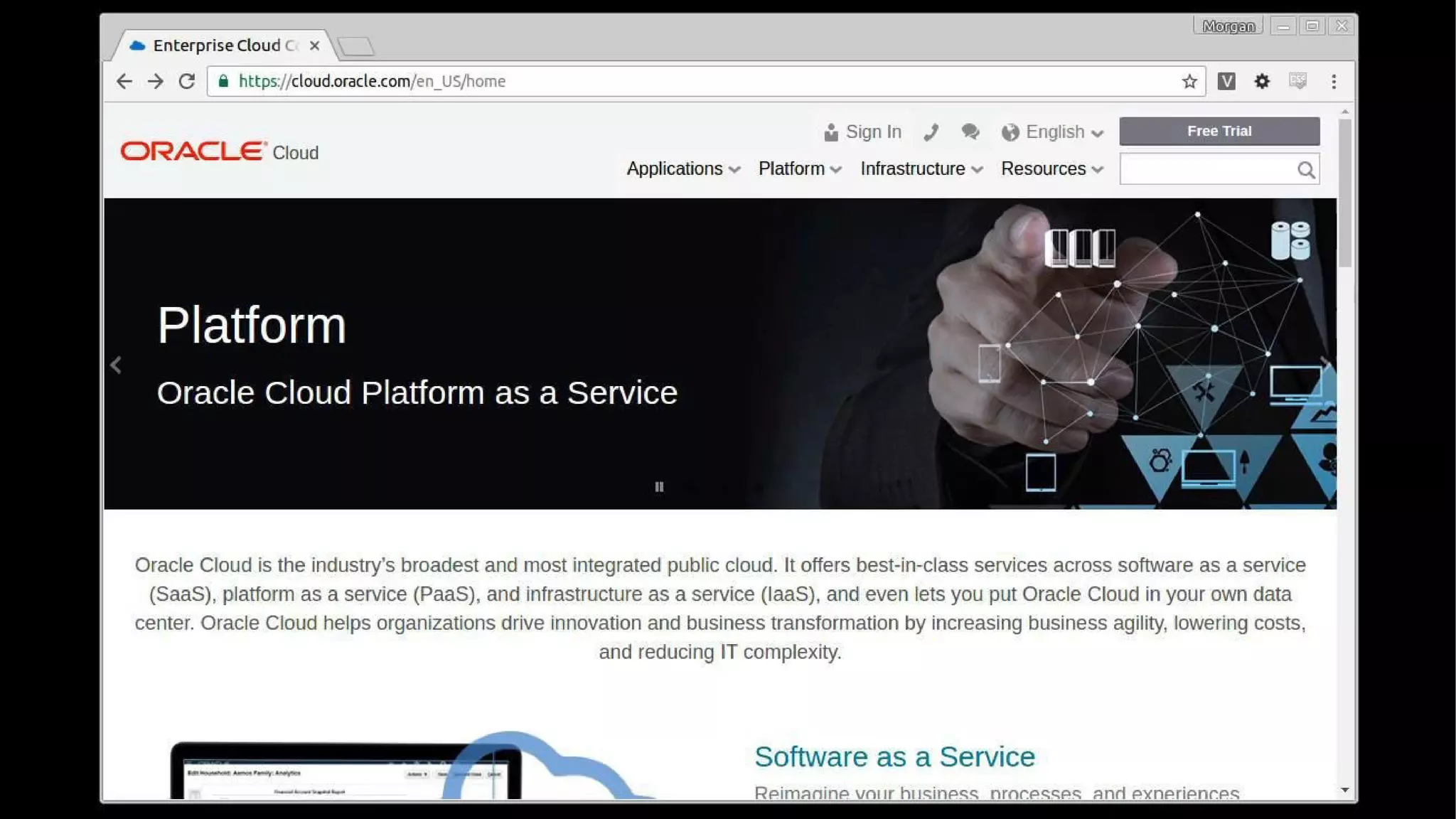Bookmark this page with the star icon
The height and width of the screenshot is (819, 1456).
pyautogui.click(x=1189, y=82)
